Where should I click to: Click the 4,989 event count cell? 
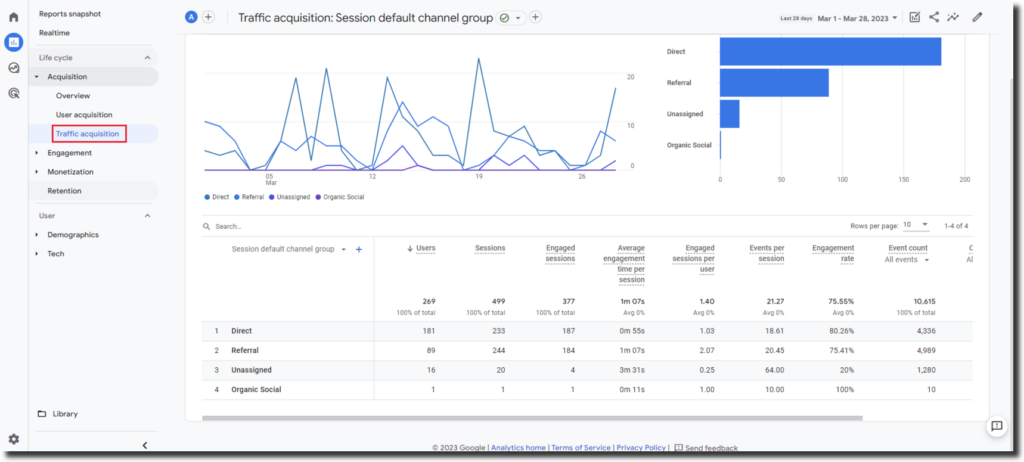(x=925, y=351)
